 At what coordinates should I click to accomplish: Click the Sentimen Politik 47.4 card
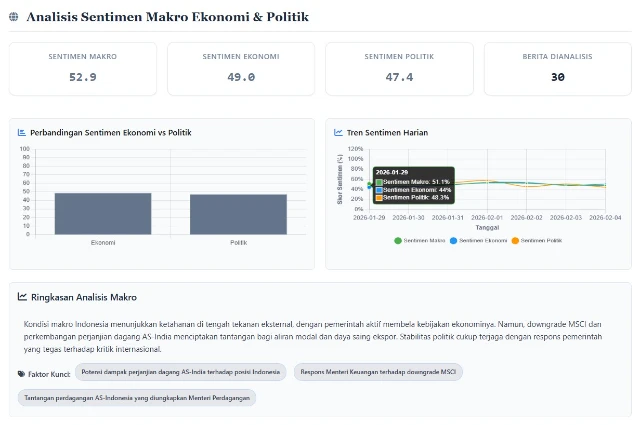click(399, 68)
